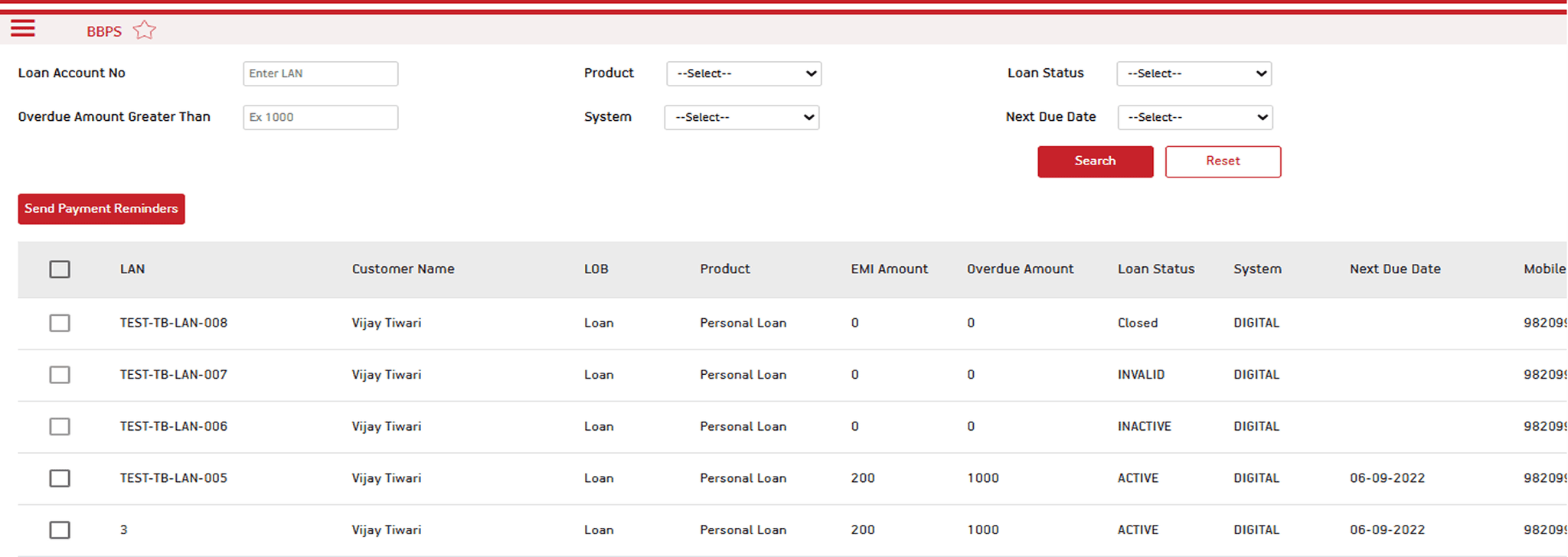Open the Product dropdown

point(743,73)
